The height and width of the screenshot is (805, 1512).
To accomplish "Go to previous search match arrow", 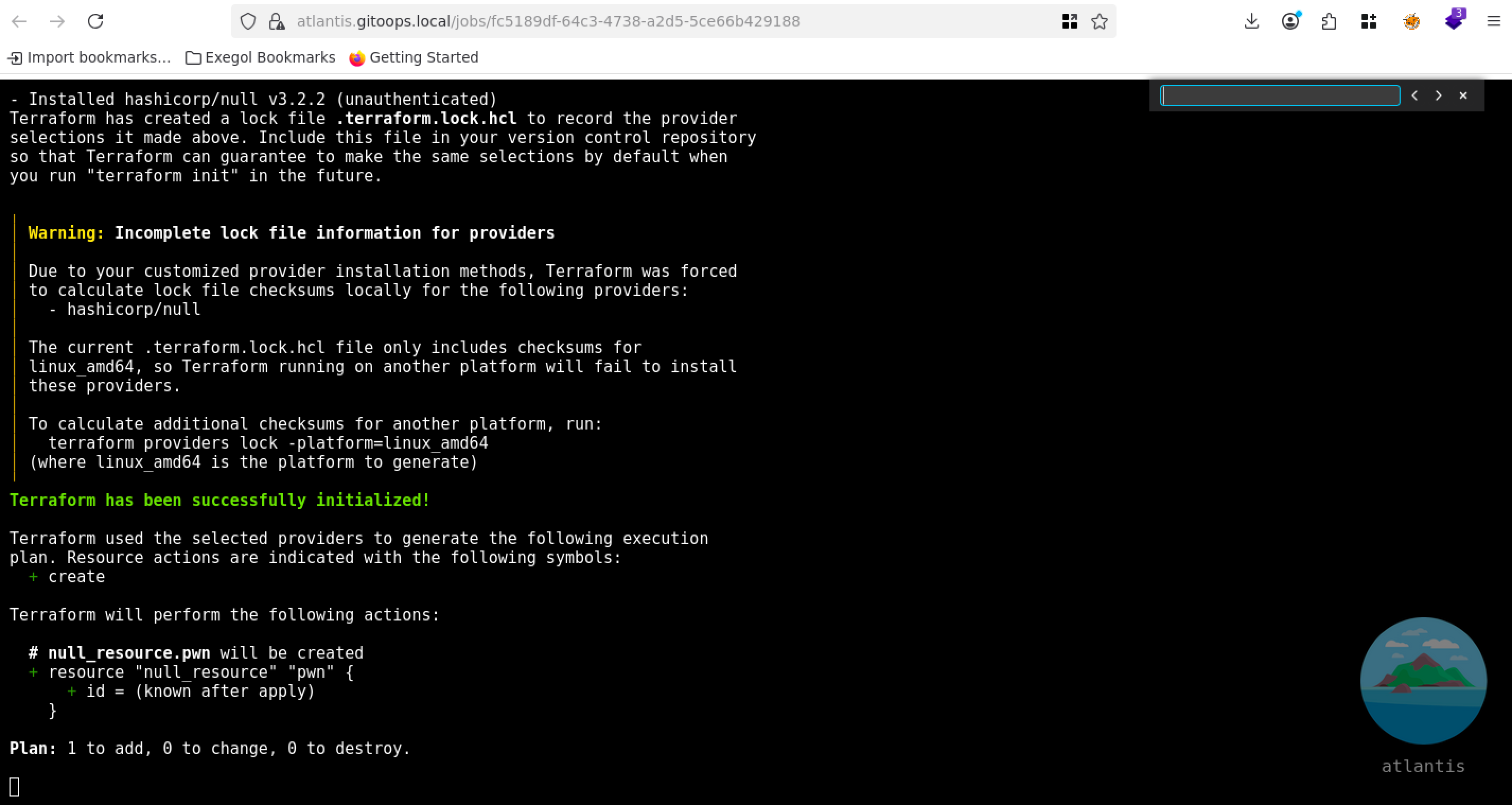I will tap(1414, 95).
